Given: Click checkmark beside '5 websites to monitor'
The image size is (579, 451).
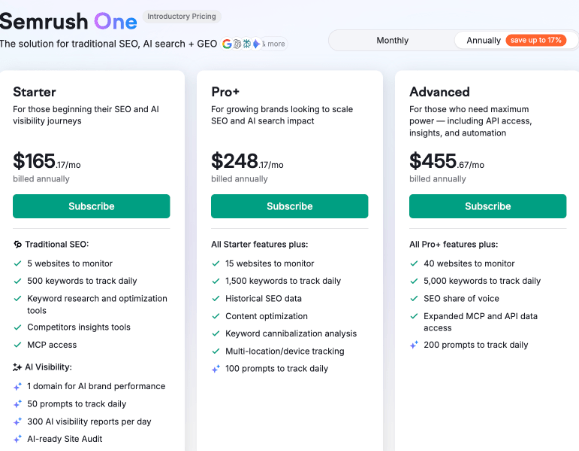Looking at the screenshot, I should pos(17,264).
